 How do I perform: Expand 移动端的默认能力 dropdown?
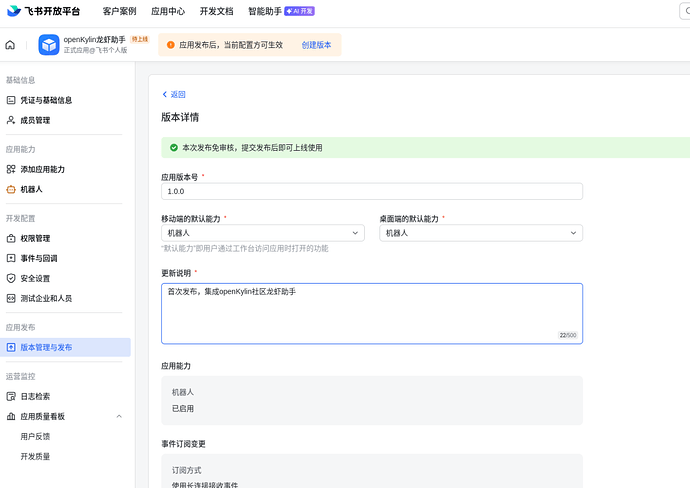point(262,233)
